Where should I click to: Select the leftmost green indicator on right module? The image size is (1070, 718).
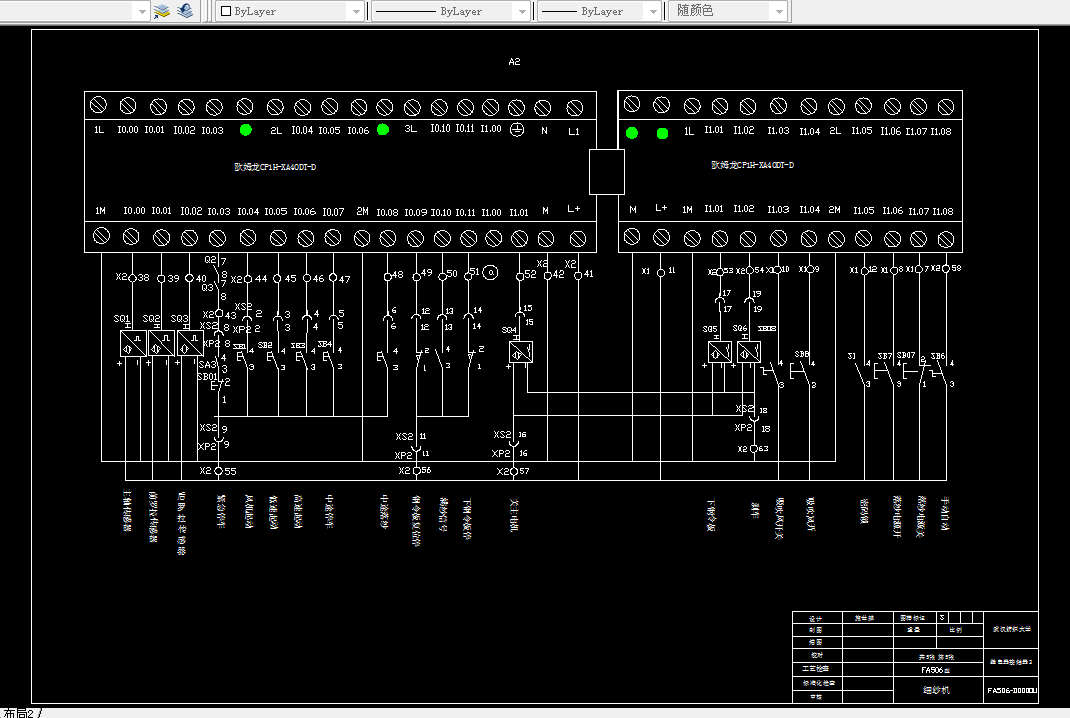coord(632,132)
